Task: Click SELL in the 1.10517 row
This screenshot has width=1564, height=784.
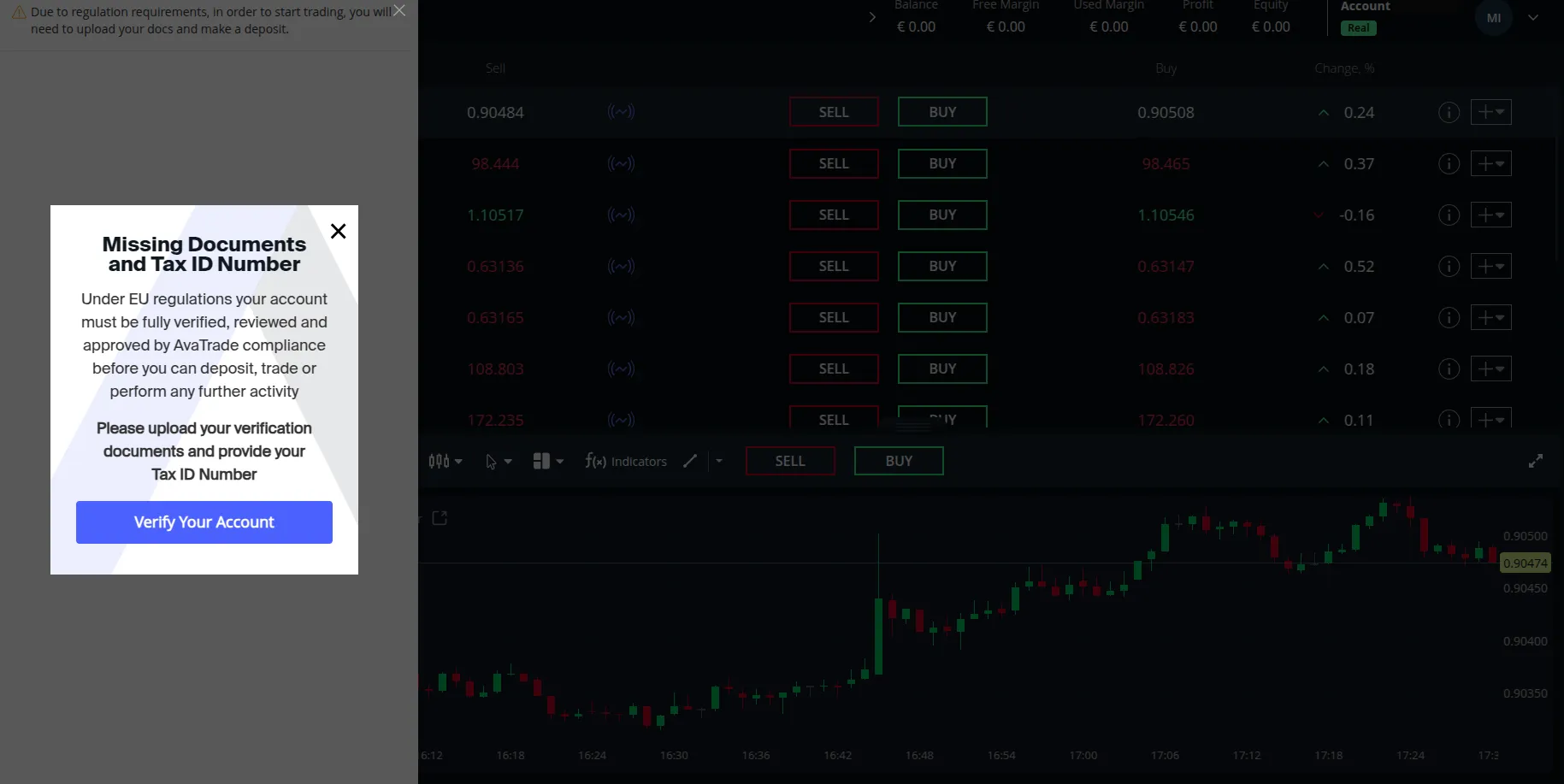Action: [834, 215]
